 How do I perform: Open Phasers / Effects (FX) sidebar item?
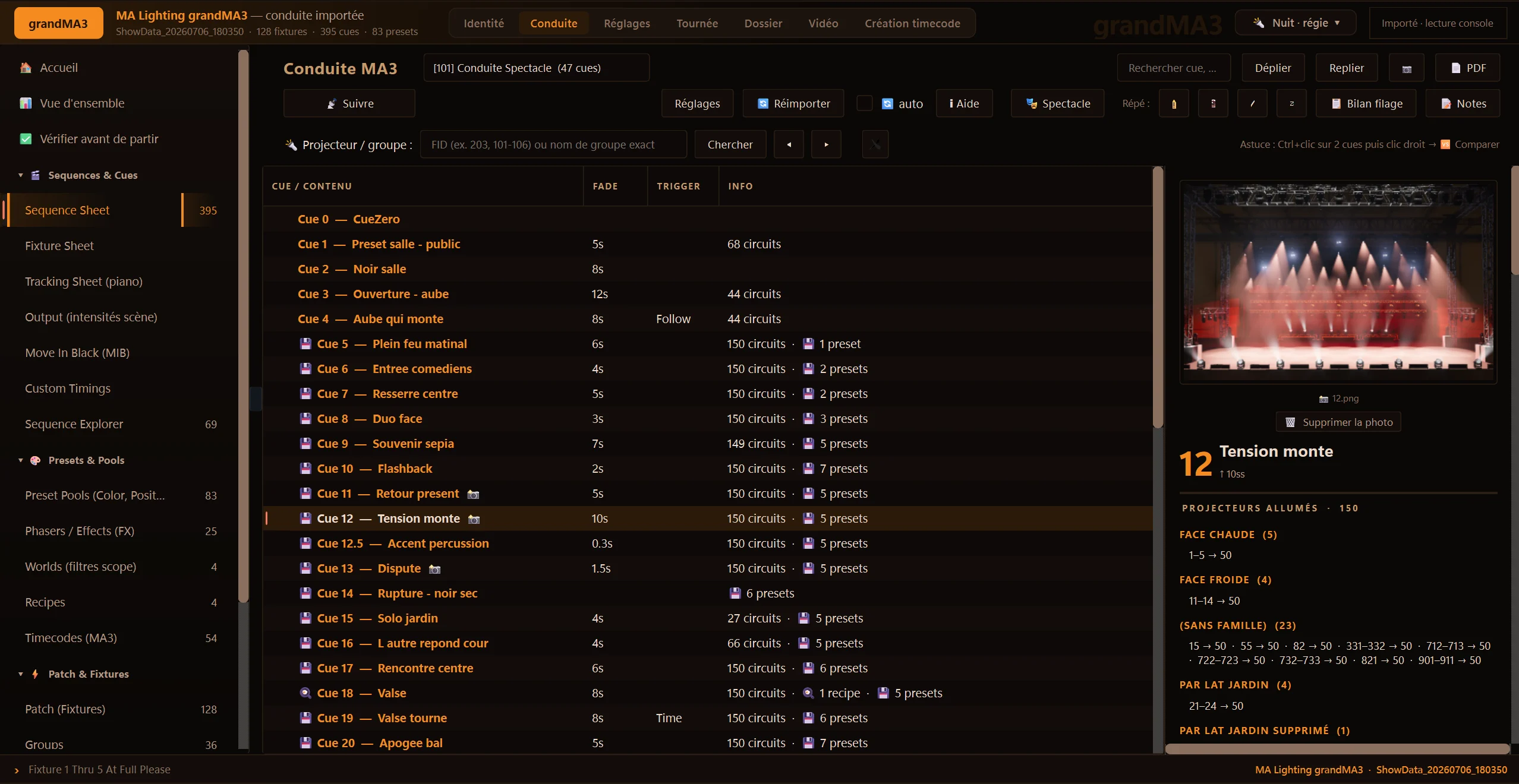tap(118, 531)
